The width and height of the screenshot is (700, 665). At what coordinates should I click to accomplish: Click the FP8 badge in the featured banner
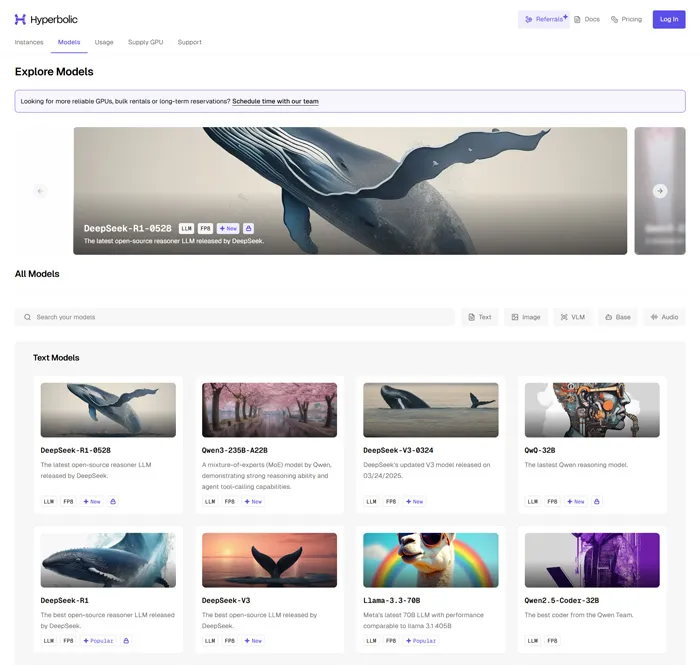(x=205, y=229)
